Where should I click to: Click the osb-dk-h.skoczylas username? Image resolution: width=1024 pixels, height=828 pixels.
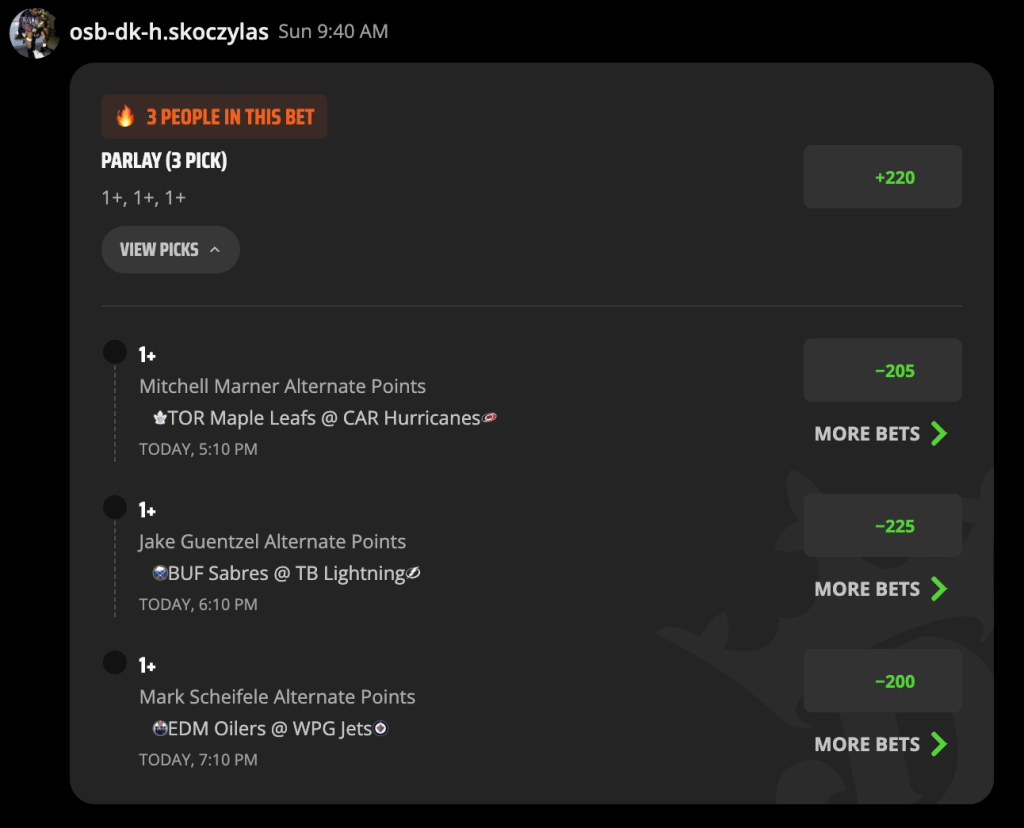tap(168, 31)
